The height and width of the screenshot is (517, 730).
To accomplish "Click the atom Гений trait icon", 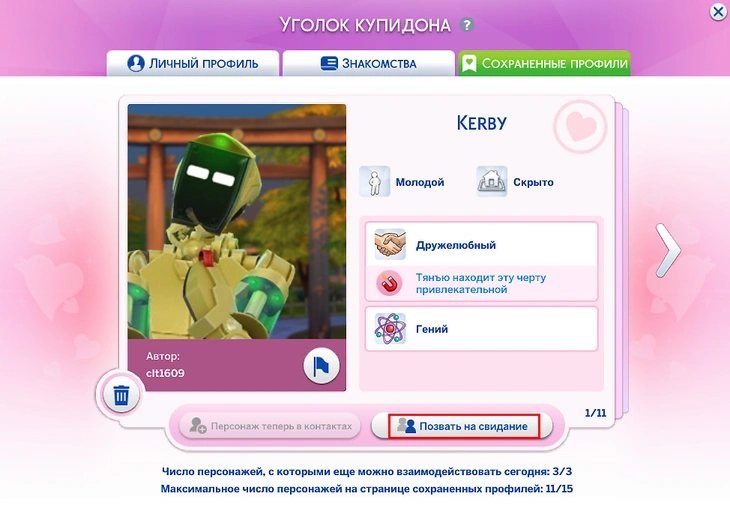I will tap(390, 328).
